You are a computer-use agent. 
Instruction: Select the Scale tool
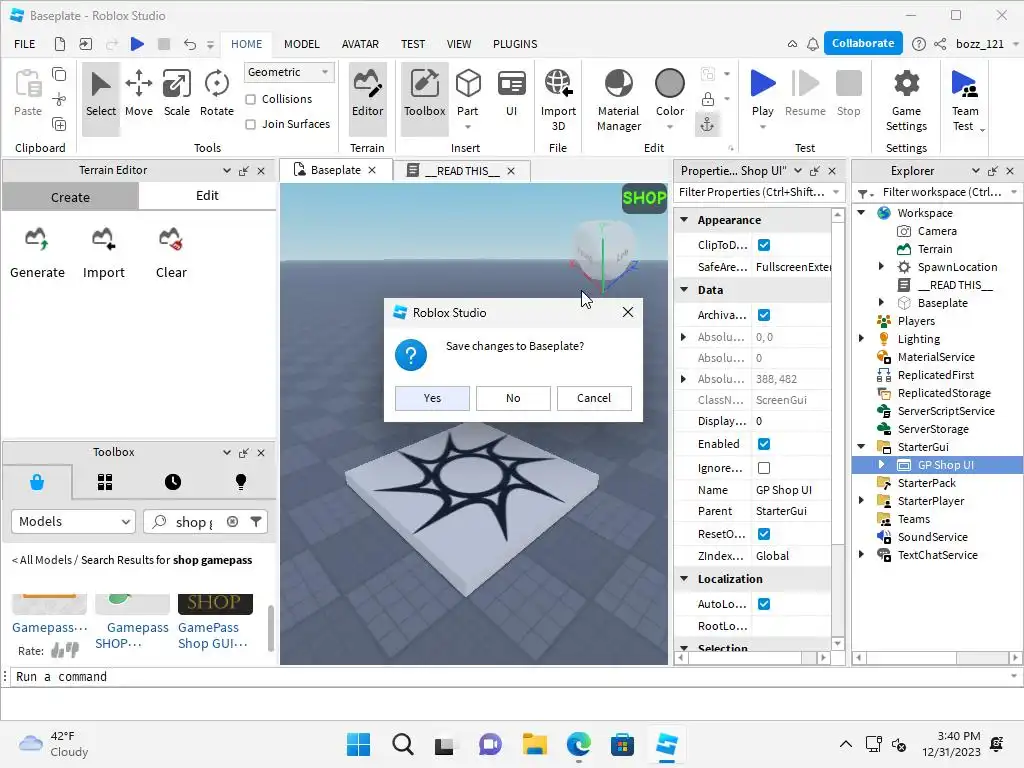point(176,93)
